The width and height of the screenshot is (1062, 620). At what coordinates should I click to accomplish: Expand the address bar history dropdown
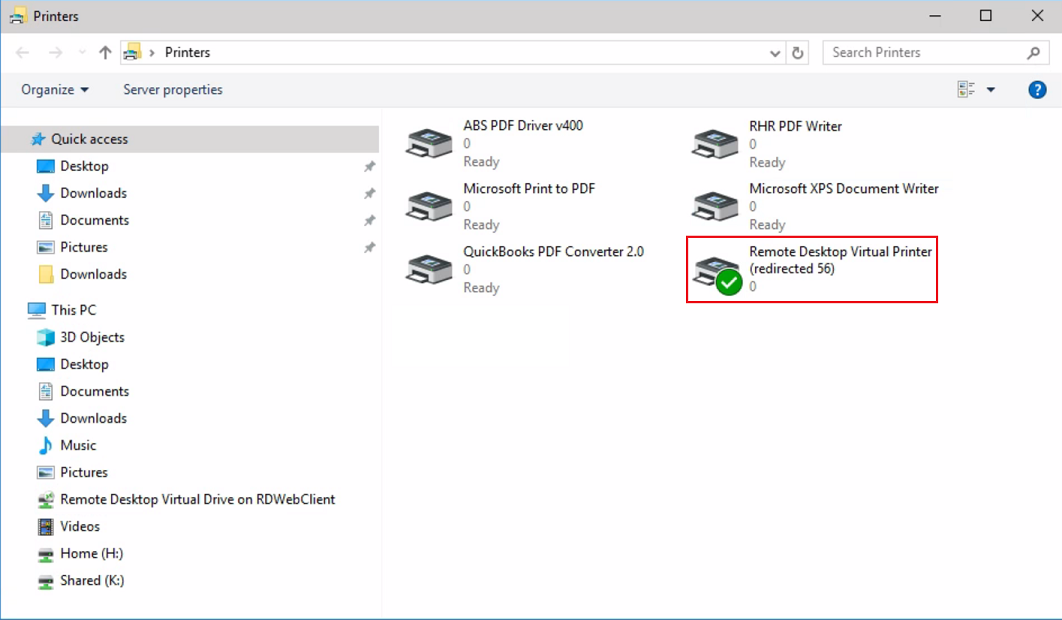point(775,53)
